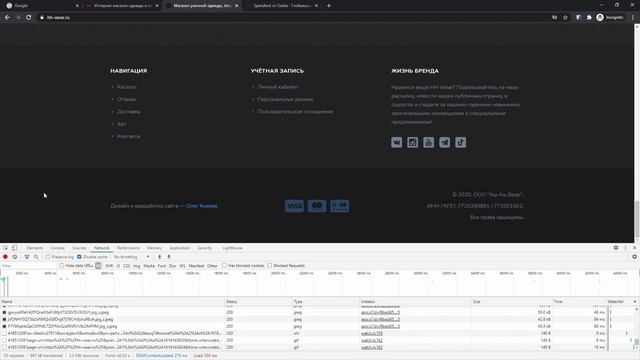This screenshot has width=640, height=360.
Task: Close the DevTools panel
Action: (x=634, y=248)
